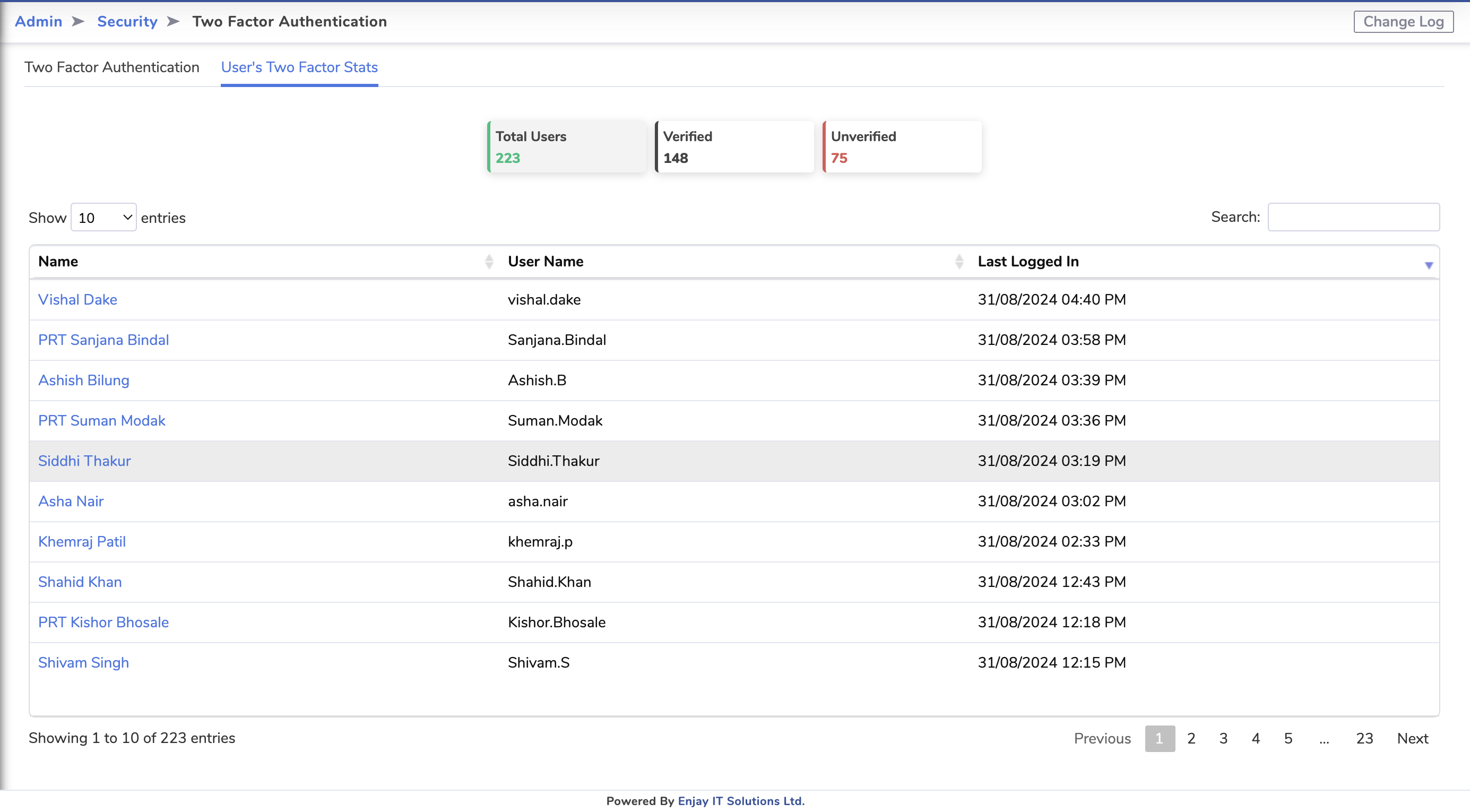Image resolution: width=1470 pixels, height=812 pixels.
Task: Open Khemraj Patil user link
Action: pyautogui.click(x=82, y=541)
